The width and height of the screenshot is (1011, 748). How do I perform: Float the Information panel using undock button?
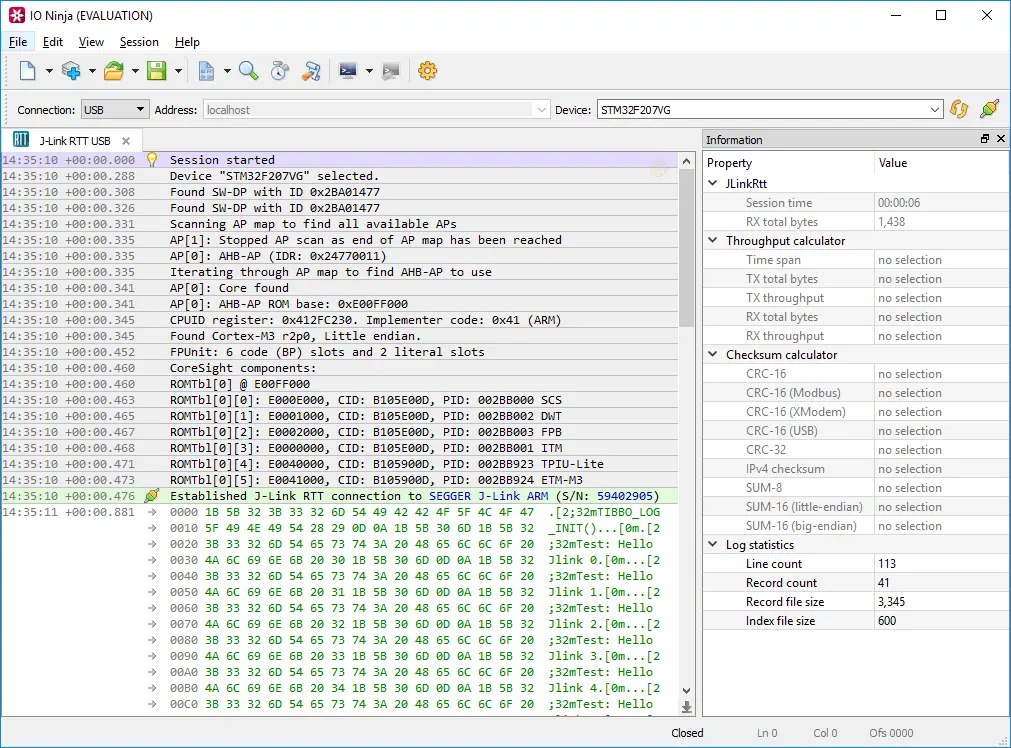(984, 140)
